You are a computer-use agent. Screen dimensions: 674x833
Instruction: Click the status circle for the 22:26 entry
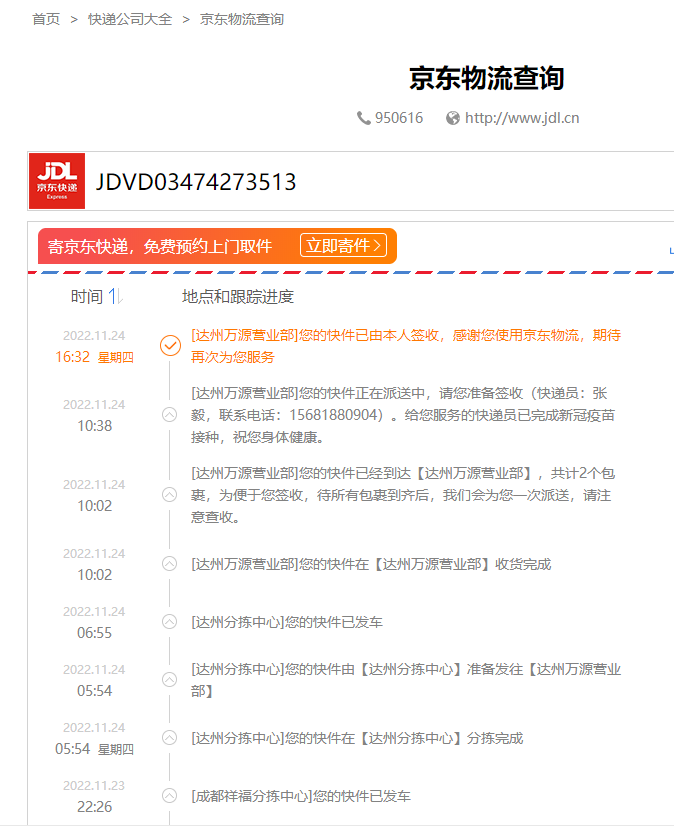(x=169, y=795)
